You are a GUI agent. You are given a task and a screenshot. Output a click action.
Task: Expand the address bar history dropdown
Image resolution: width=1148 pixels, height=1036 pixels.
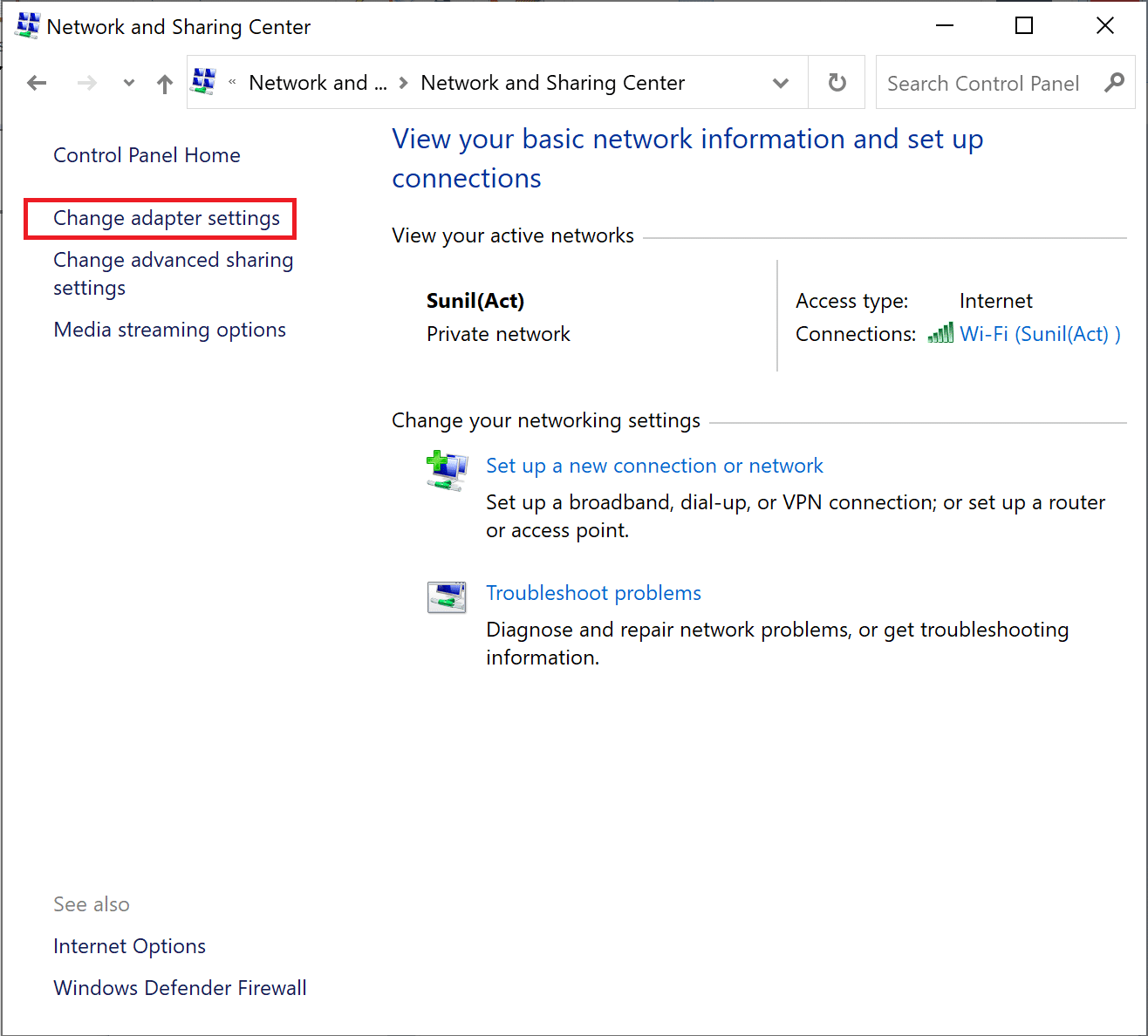781,83
